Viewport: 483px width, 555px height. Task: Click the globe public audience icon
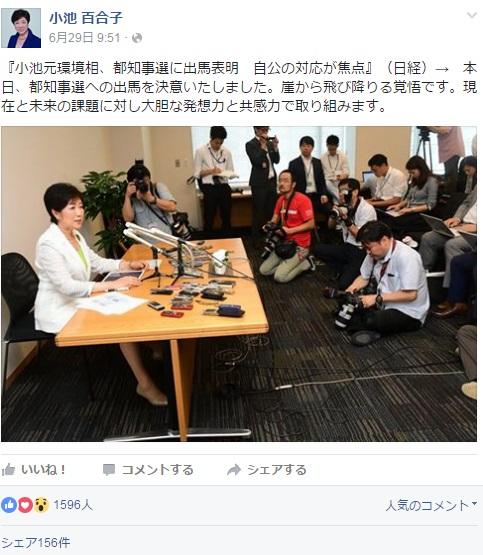137,38
